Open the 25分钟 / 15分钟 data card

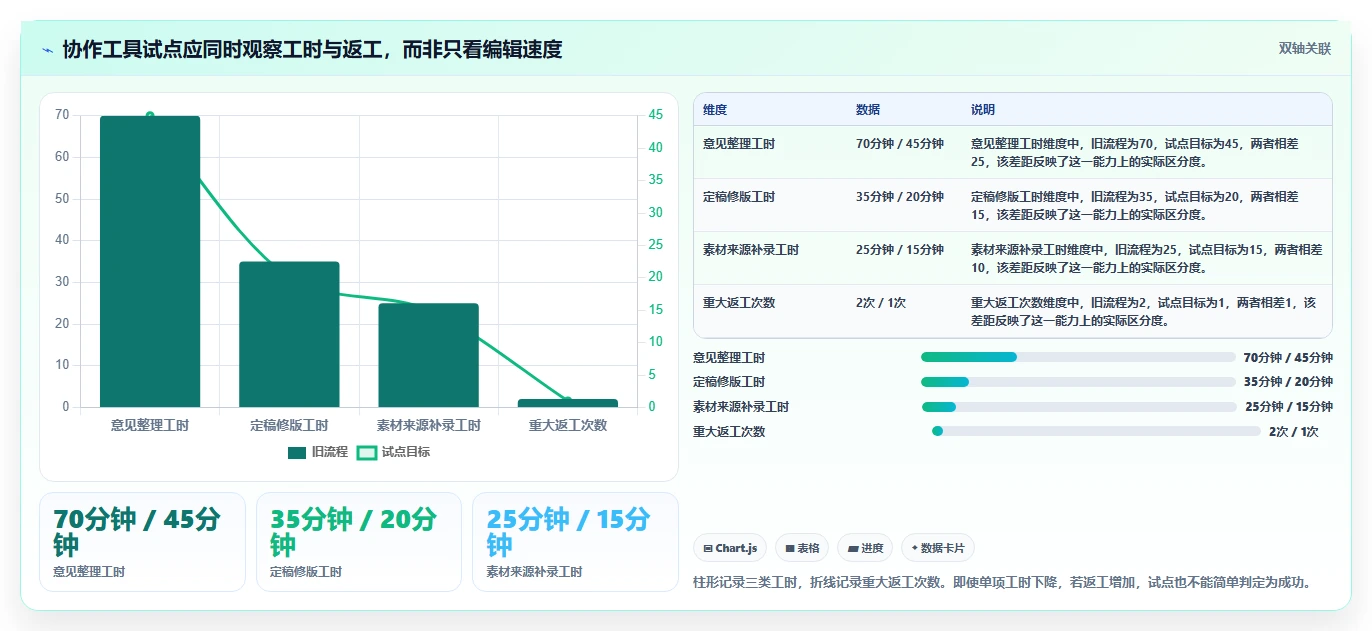(575, 542)
